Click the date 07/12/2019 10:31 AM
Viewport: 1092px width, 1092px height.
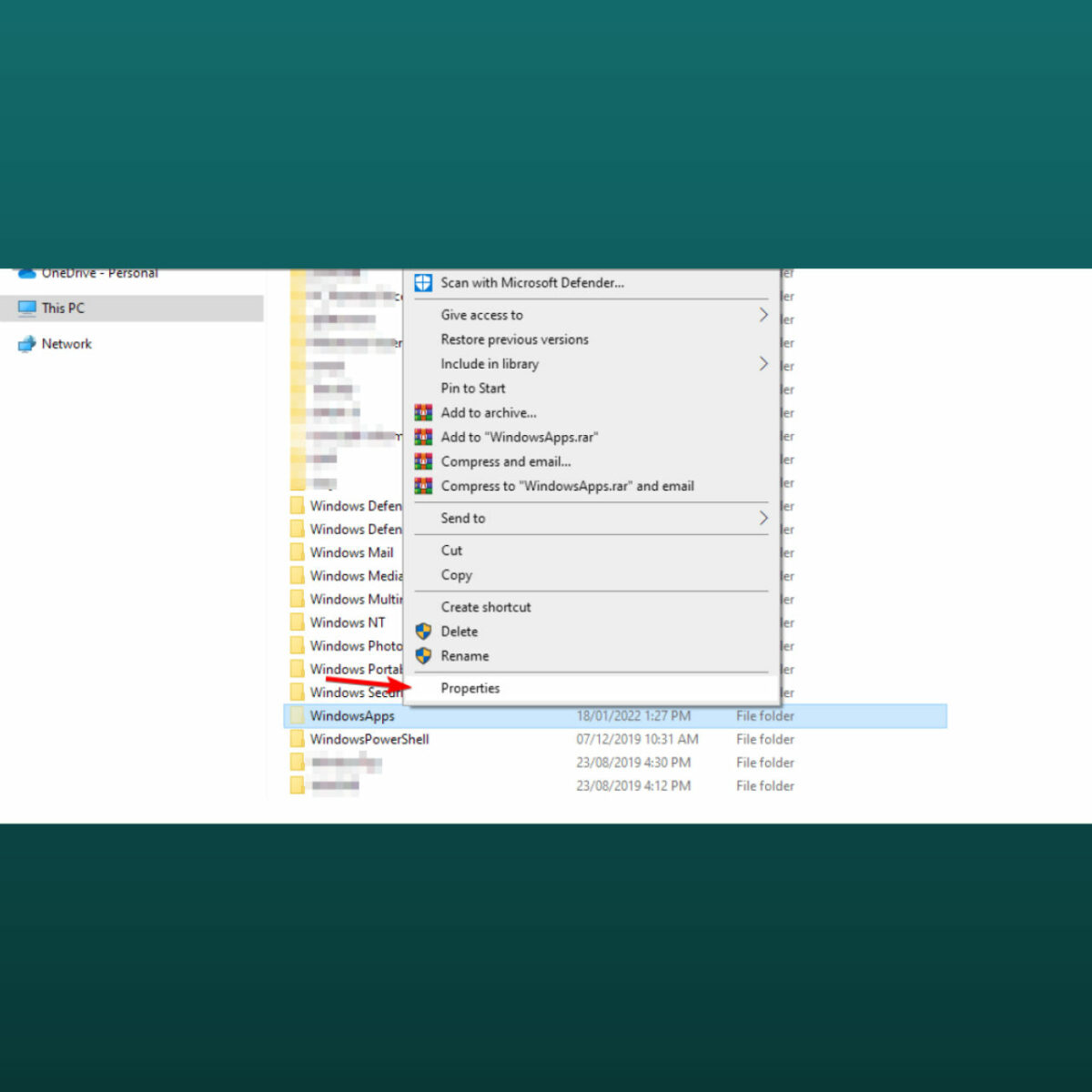(637, 740)
